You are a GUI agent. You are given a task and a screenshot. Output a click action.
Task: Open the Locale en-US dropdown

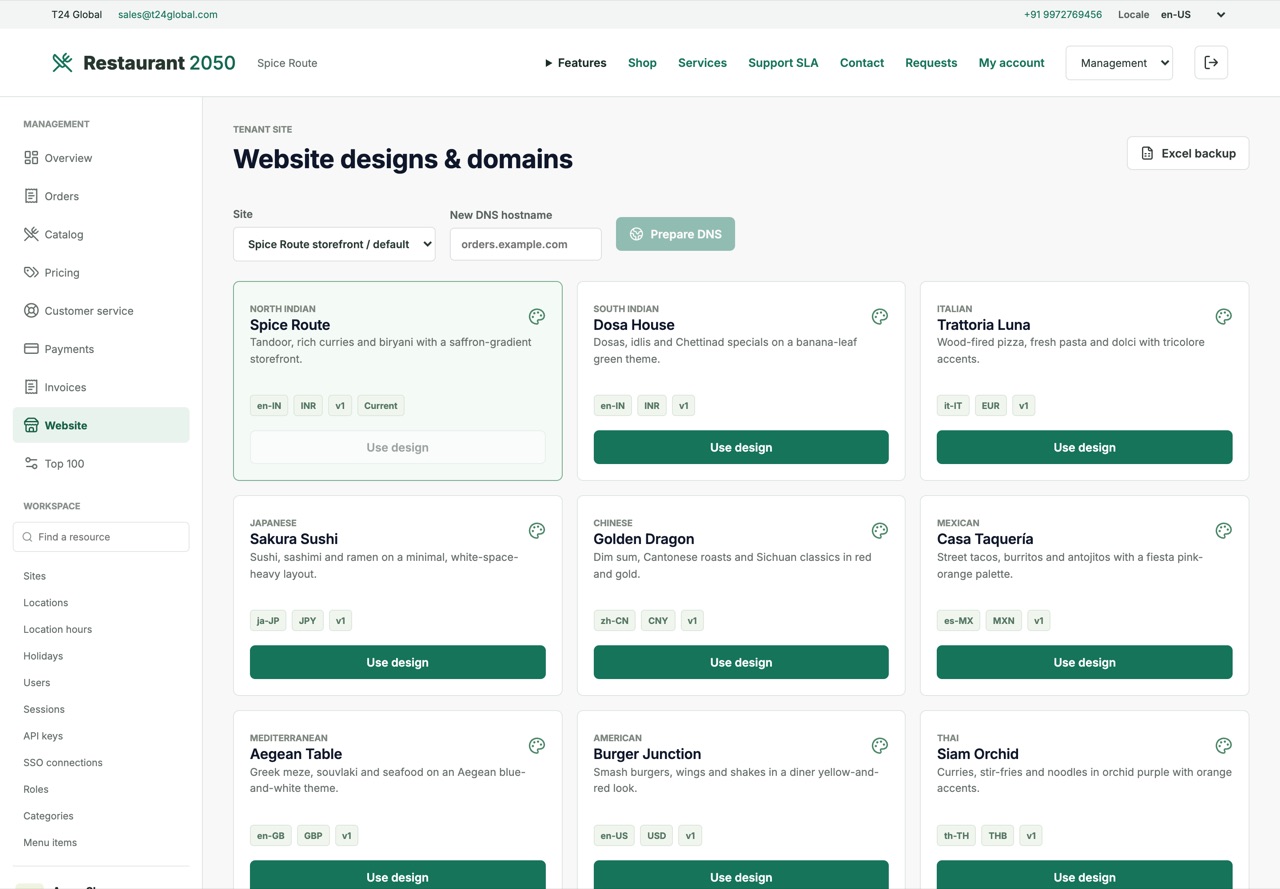coord(1193,15)
